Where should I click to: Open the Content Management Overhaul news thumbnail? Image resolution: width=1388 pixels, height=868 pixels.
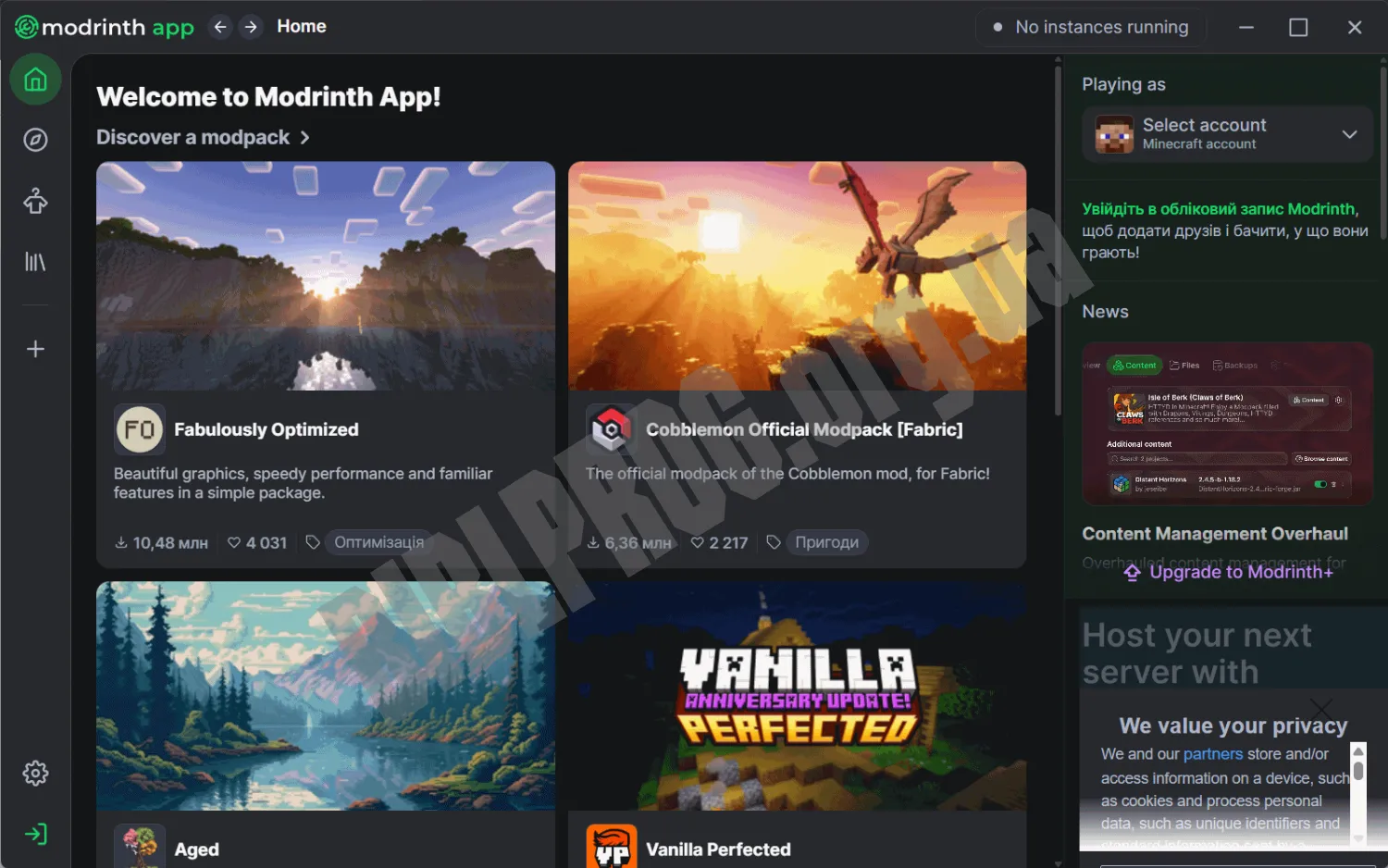pyautogui.click(x=1227, y=424)
